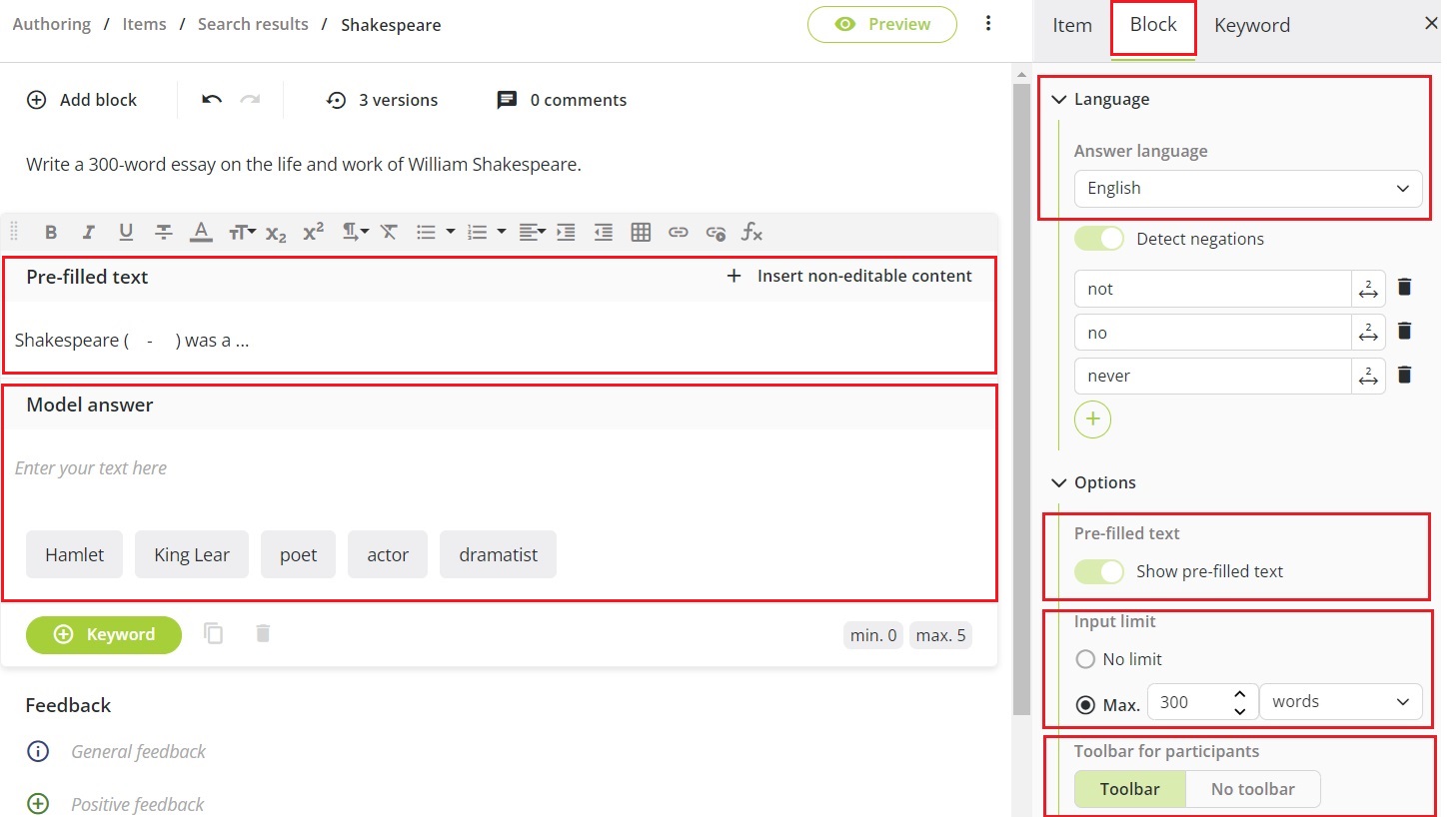Select the King Lear keyword chip
Viewport: 1456px width, 817px height.
tap(192, 554)
